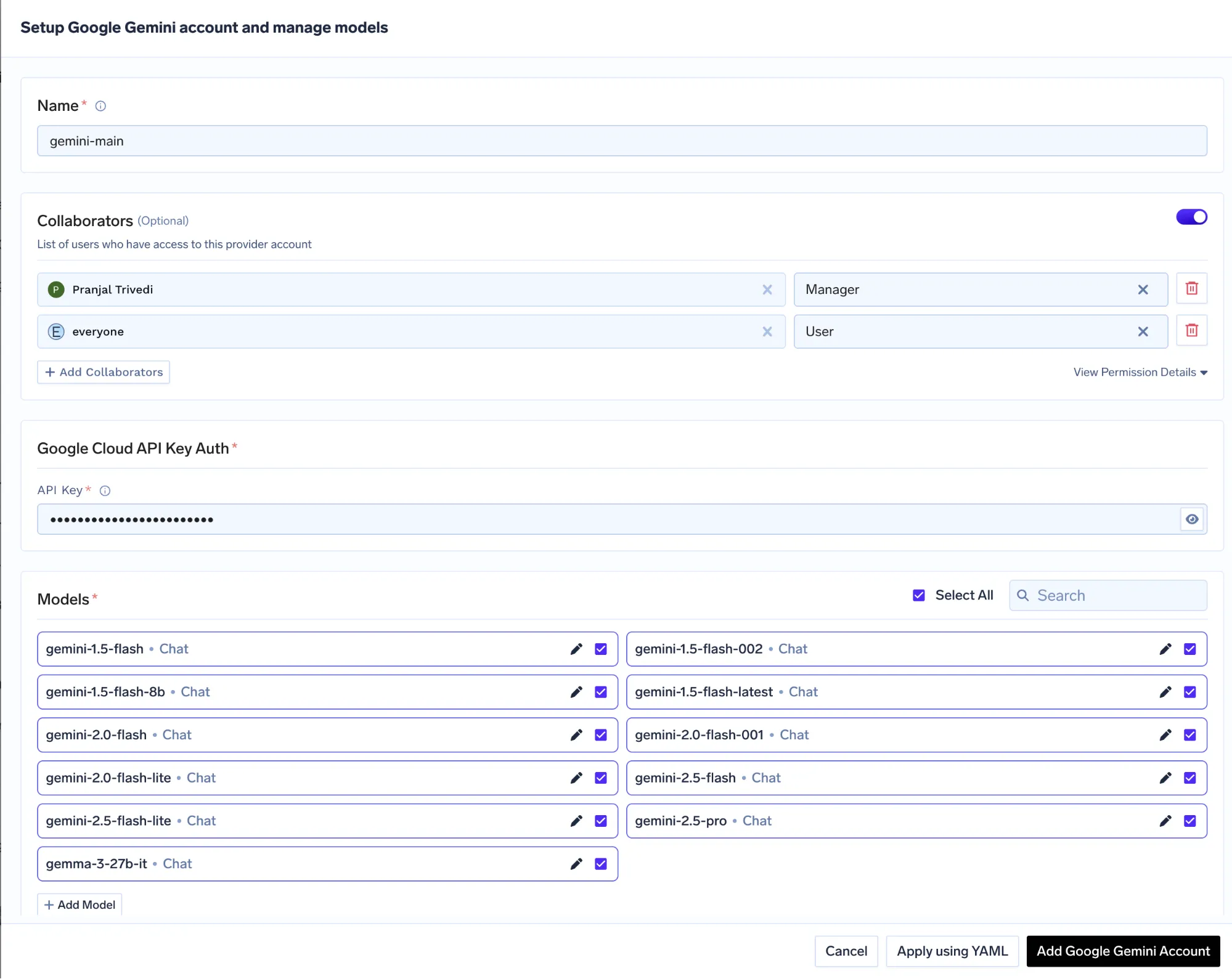Edit the gemini-2.5-pro model
1232x979 pixels.
click(x=1165, y=821)
